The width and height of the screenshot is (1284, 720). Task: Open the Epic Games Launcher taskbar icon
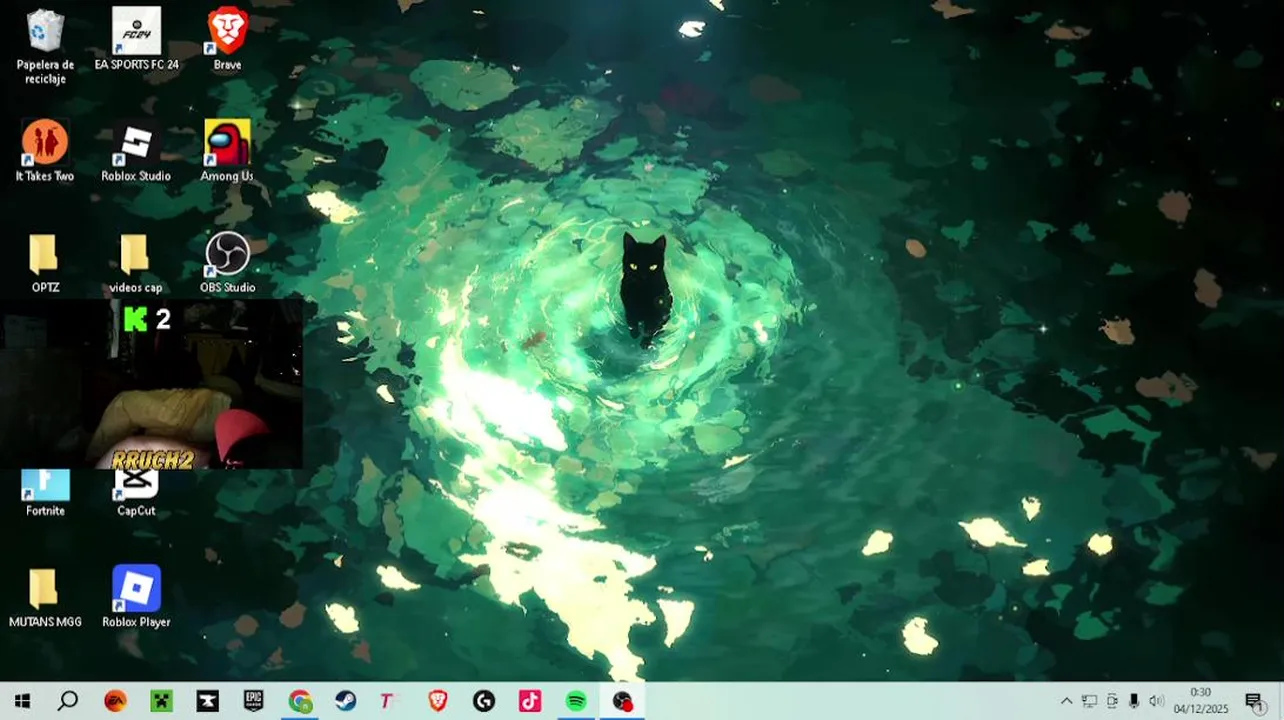coord(254,701)
